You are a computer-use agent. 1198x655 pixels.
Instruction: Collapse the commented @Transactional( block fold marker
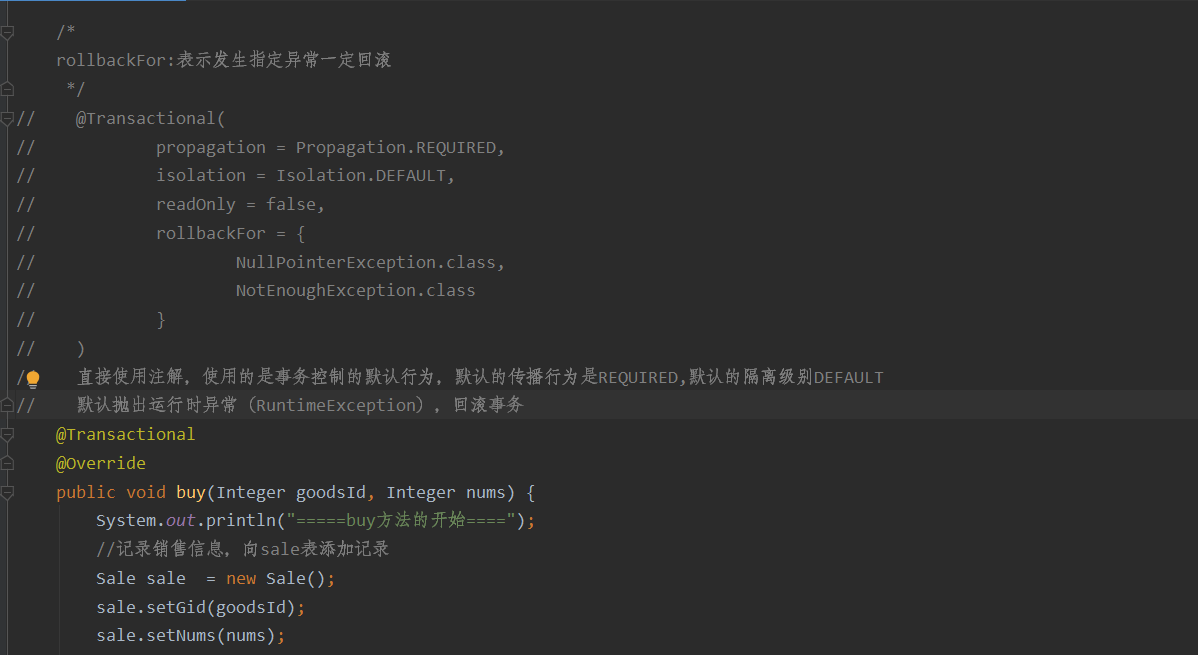click(8, 118)
